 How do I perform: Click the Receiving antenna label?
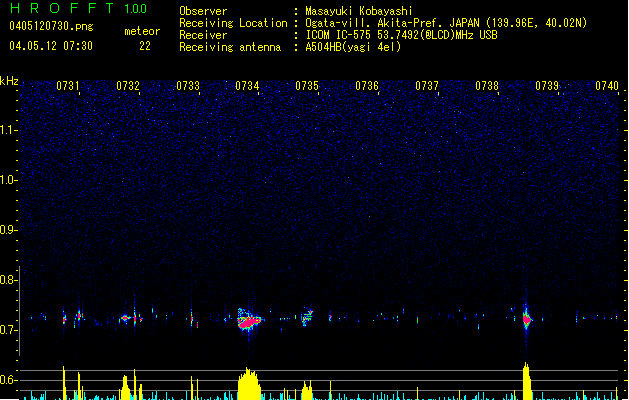[230, 47]
